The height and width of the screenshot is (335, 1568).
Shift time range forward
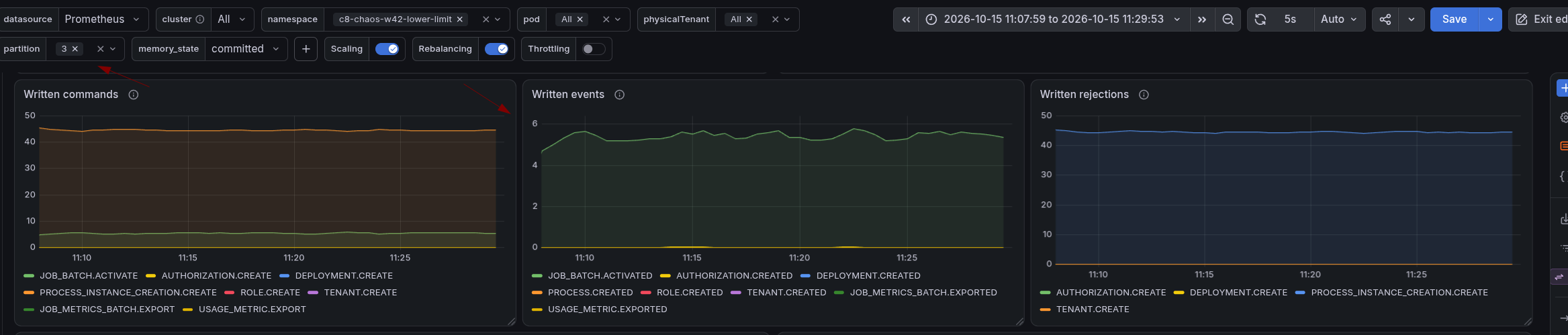pyautogui.click(x=1202, y=19)
